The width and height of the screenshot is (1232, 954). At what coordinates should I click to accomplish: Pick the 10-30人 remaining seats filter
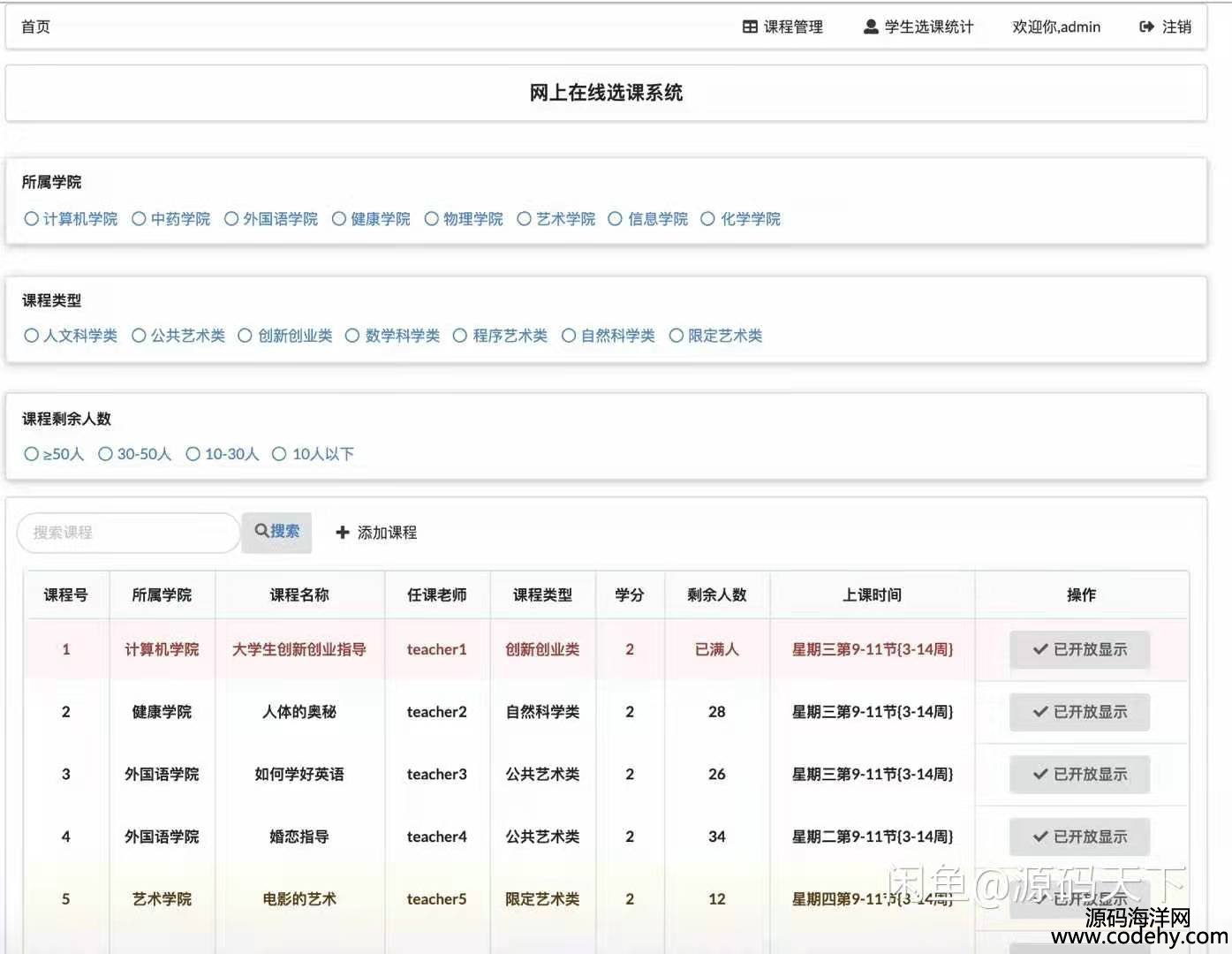pyautogui.click(x=193, y=454)
